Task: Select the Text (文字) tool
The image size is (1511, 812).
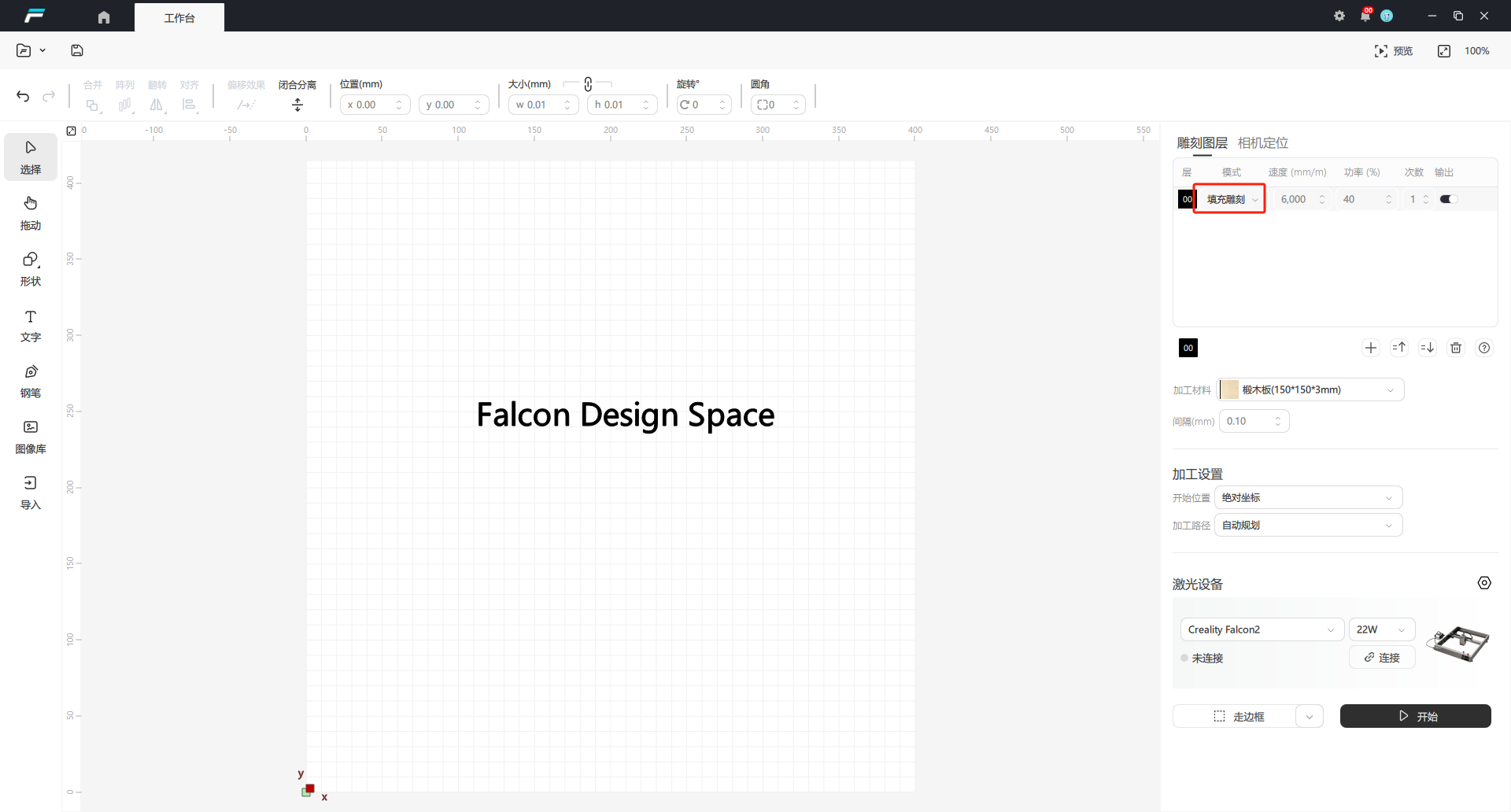Action: (31, 325)
